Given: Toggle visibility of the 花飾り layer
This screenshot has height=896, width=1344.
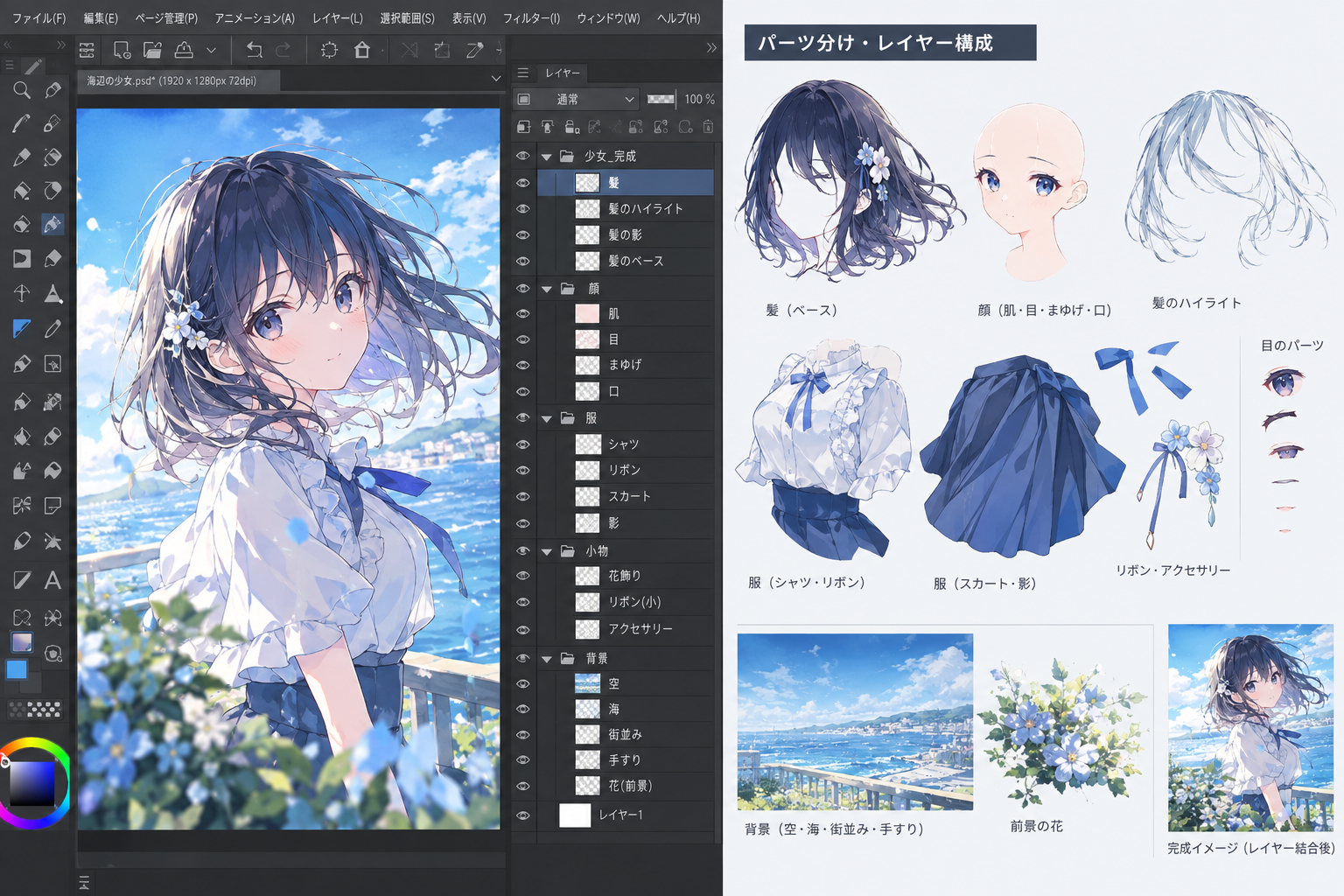Looking at the screenshot, I should [x=522, y=576].
